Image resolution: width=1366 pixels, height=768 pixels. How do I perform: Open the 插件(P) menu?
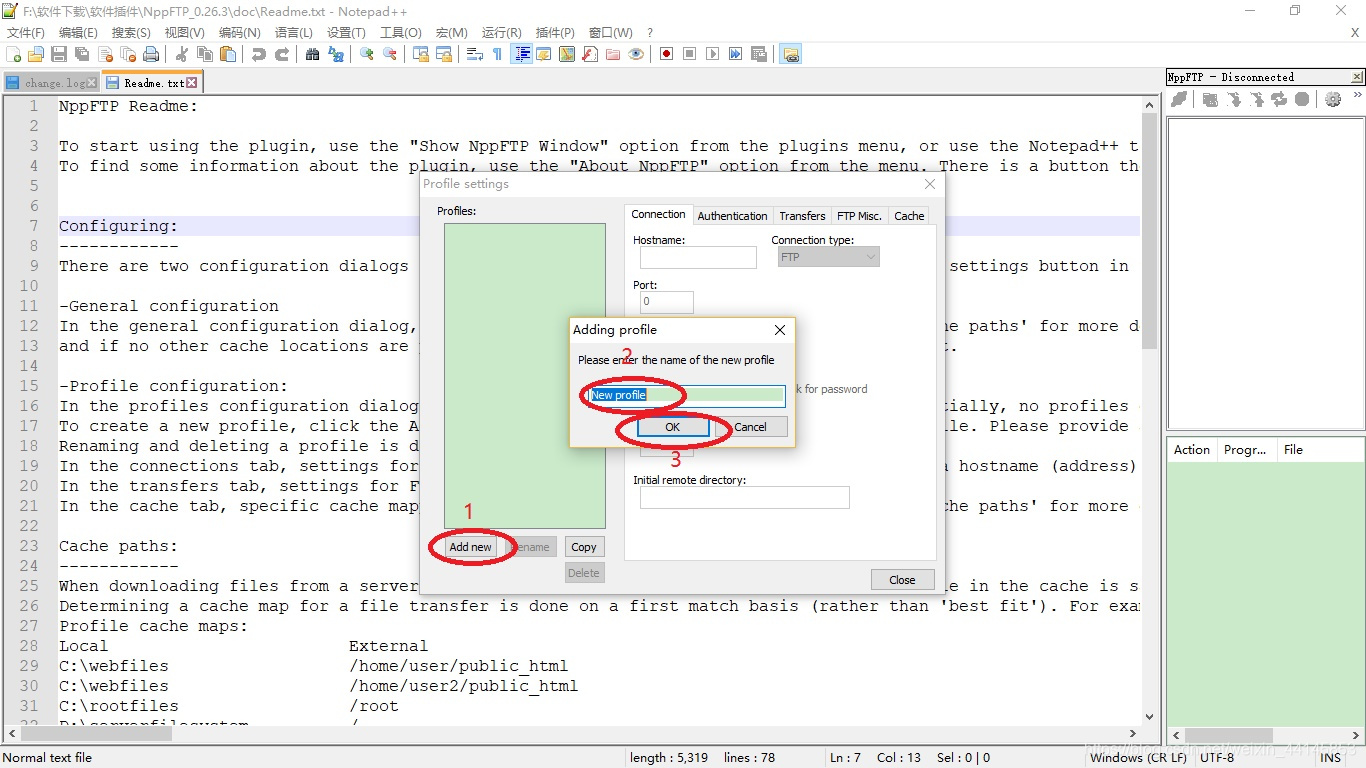click(555, 33)
